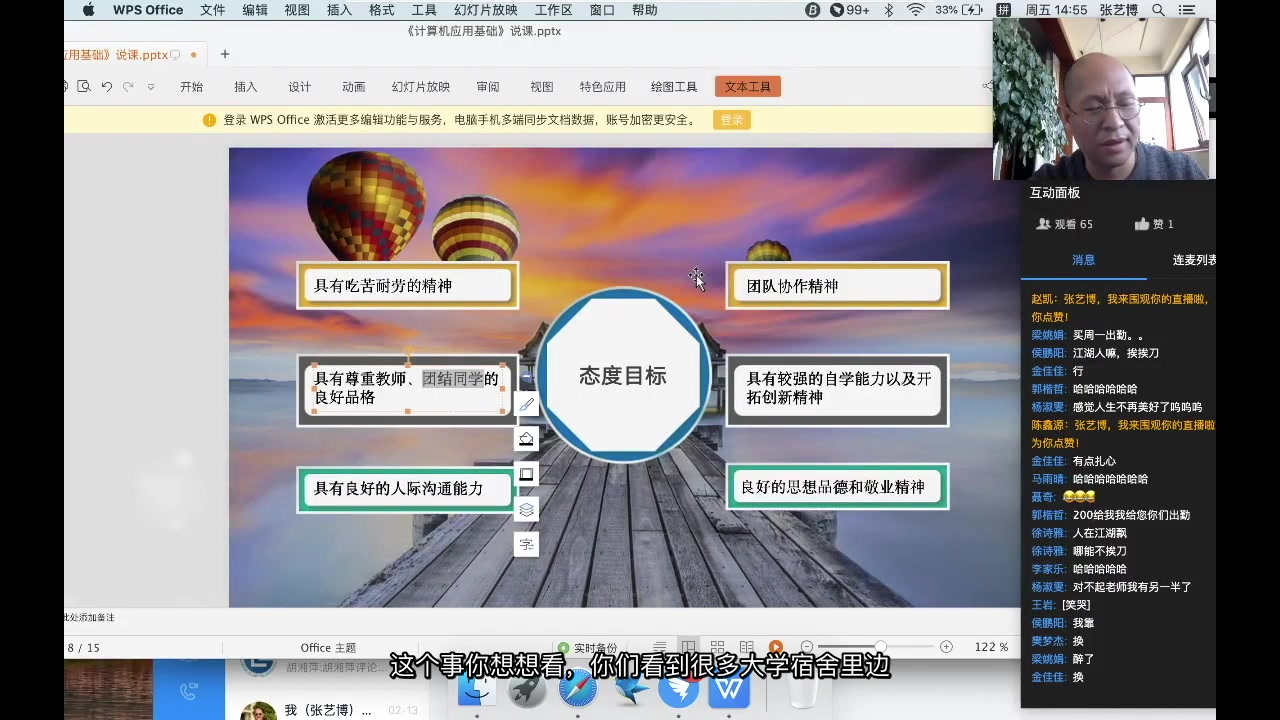Select the 态度目标 center shape

tap(623, 376)
